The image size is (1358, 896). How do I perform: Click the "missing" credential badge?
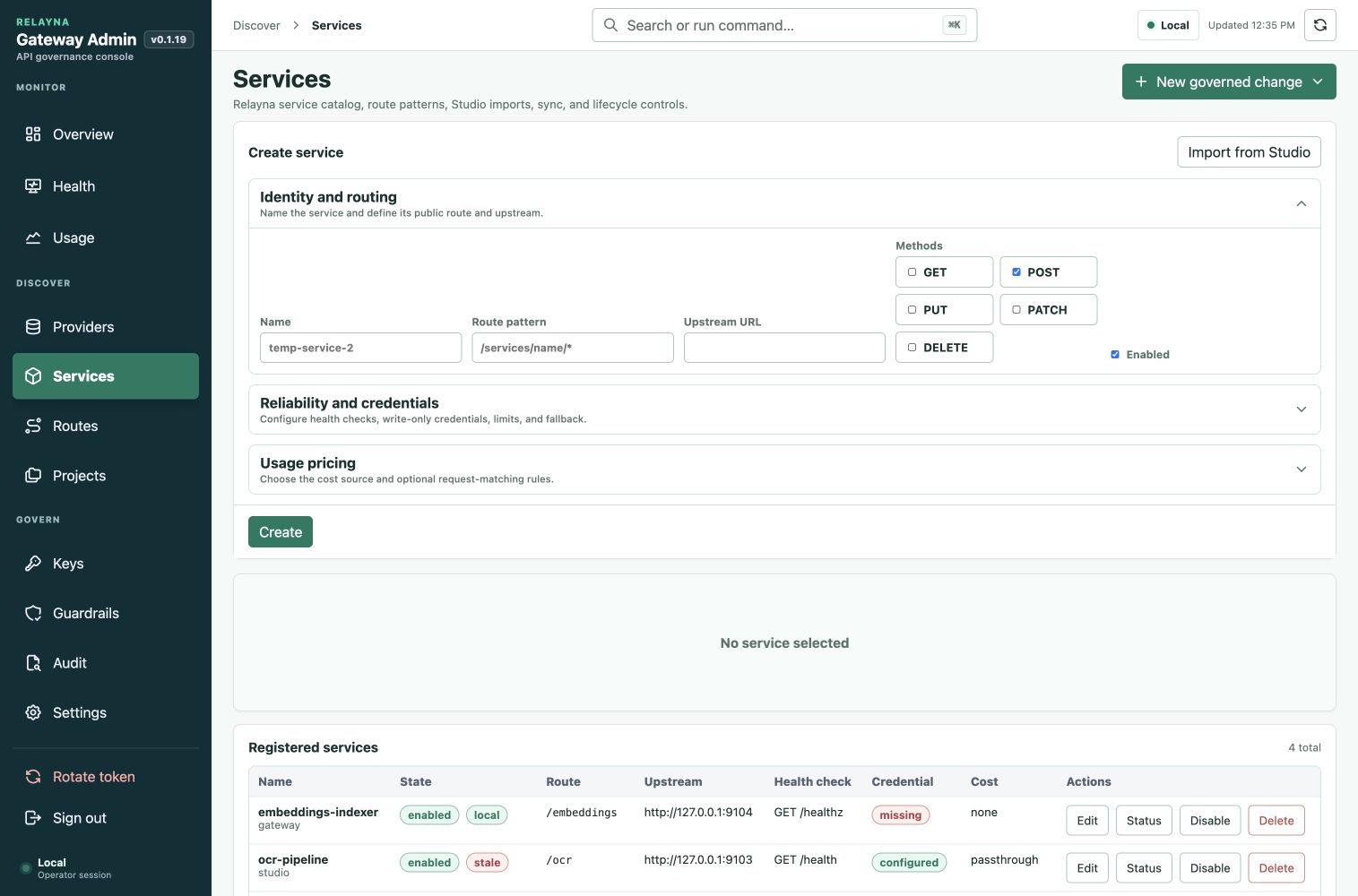click(901, 815)
